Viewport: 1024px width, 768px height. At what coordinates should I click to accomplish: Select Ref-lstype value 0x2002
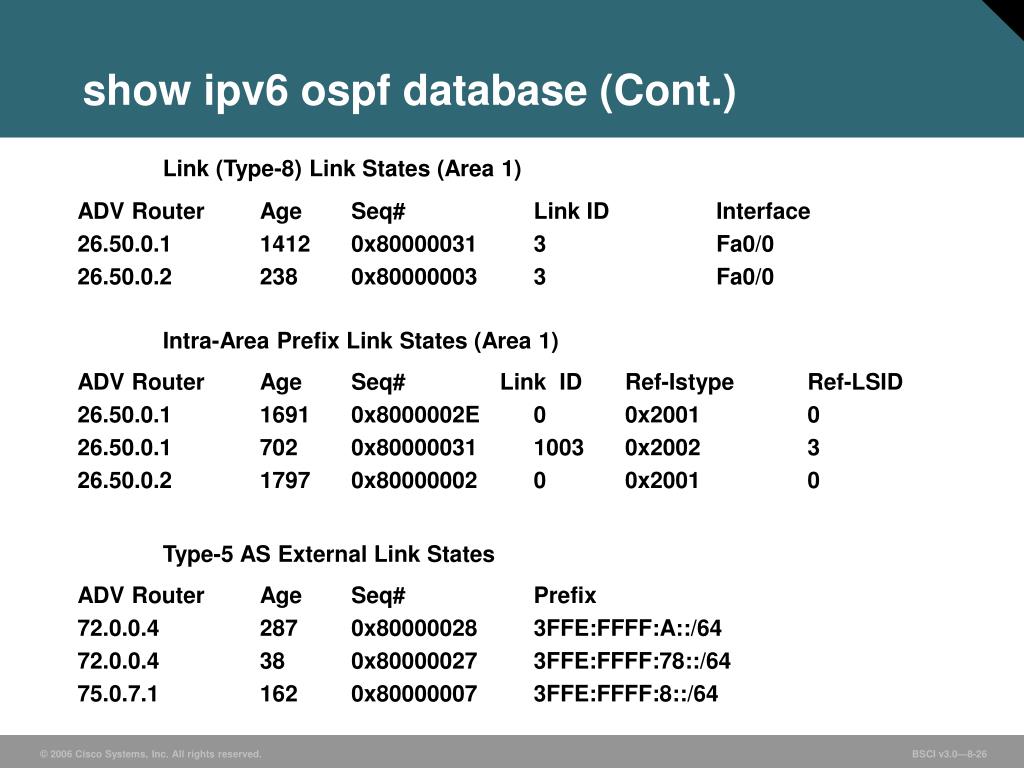662,448
